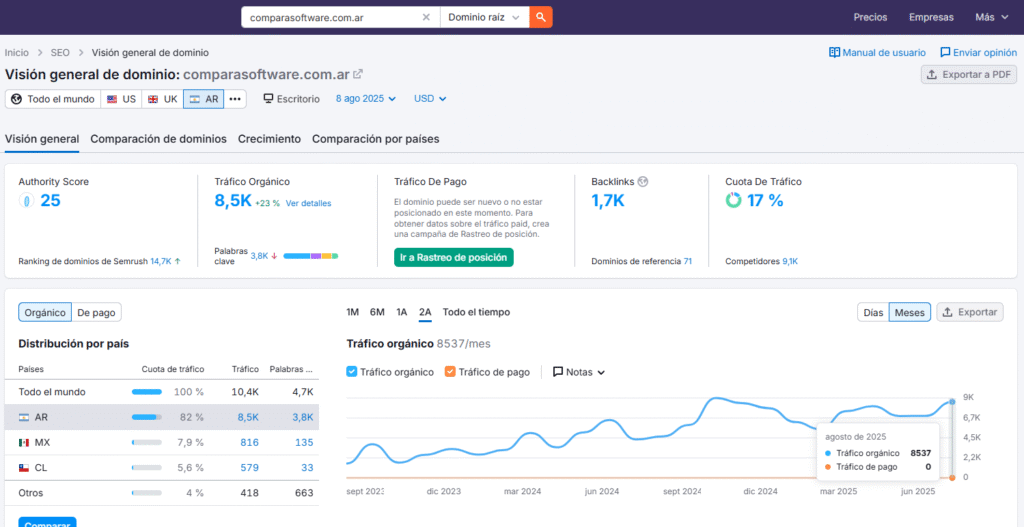
Task: Click the Cuota de Tráfico donut icon
Action: pos(733,201)
